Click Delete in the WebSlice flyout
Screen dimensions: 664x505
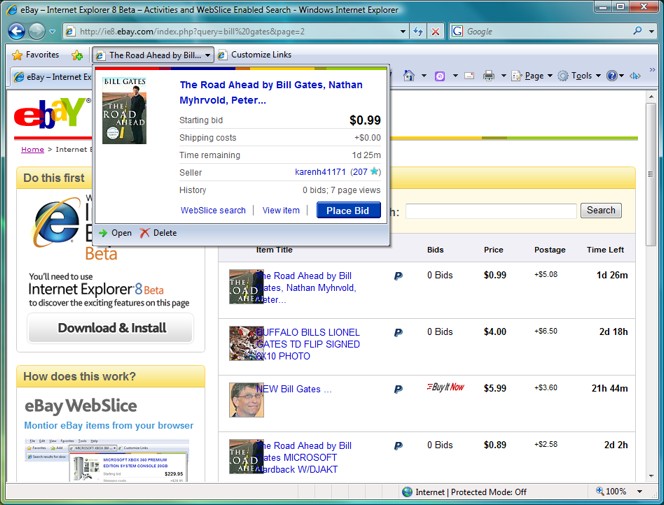(158, 233)
